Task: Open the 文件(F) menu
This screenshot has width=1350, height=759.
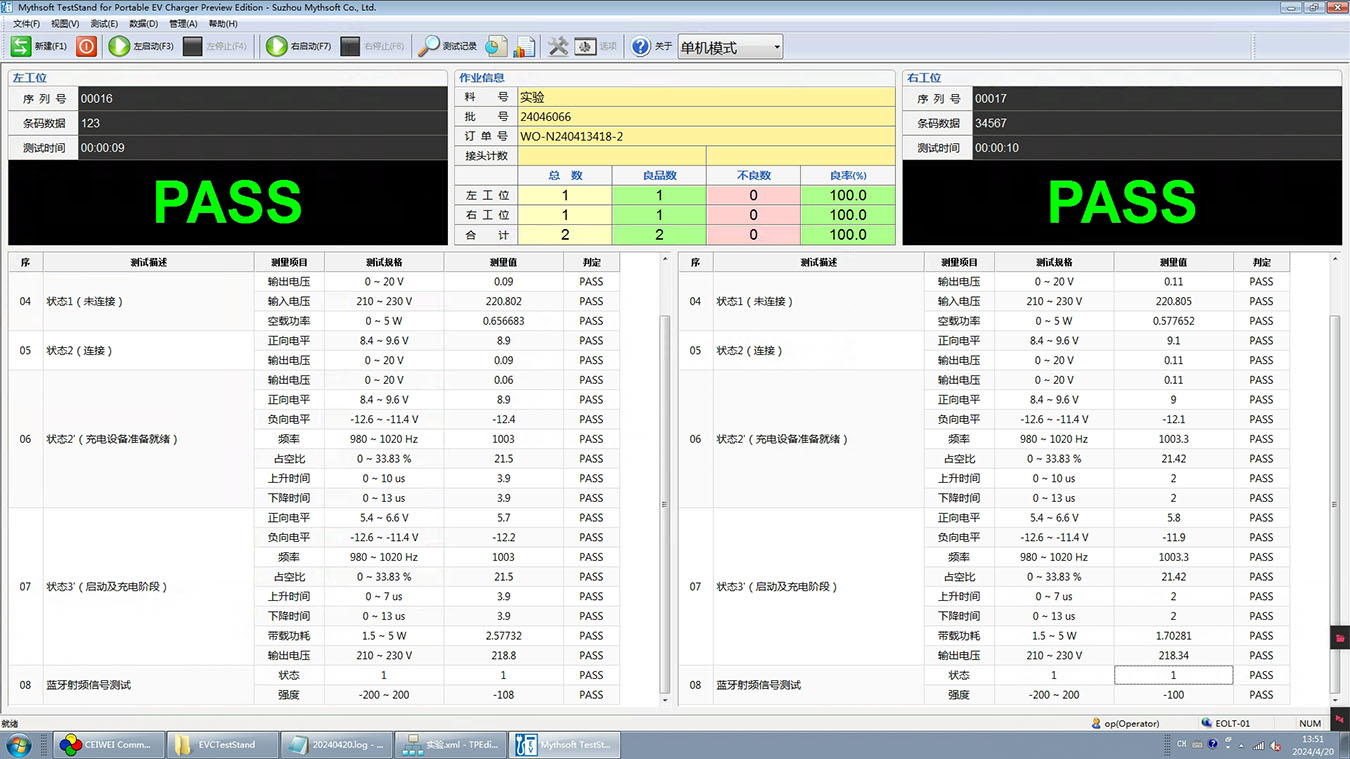Action: pyautogui.click(x=26, y=24)
